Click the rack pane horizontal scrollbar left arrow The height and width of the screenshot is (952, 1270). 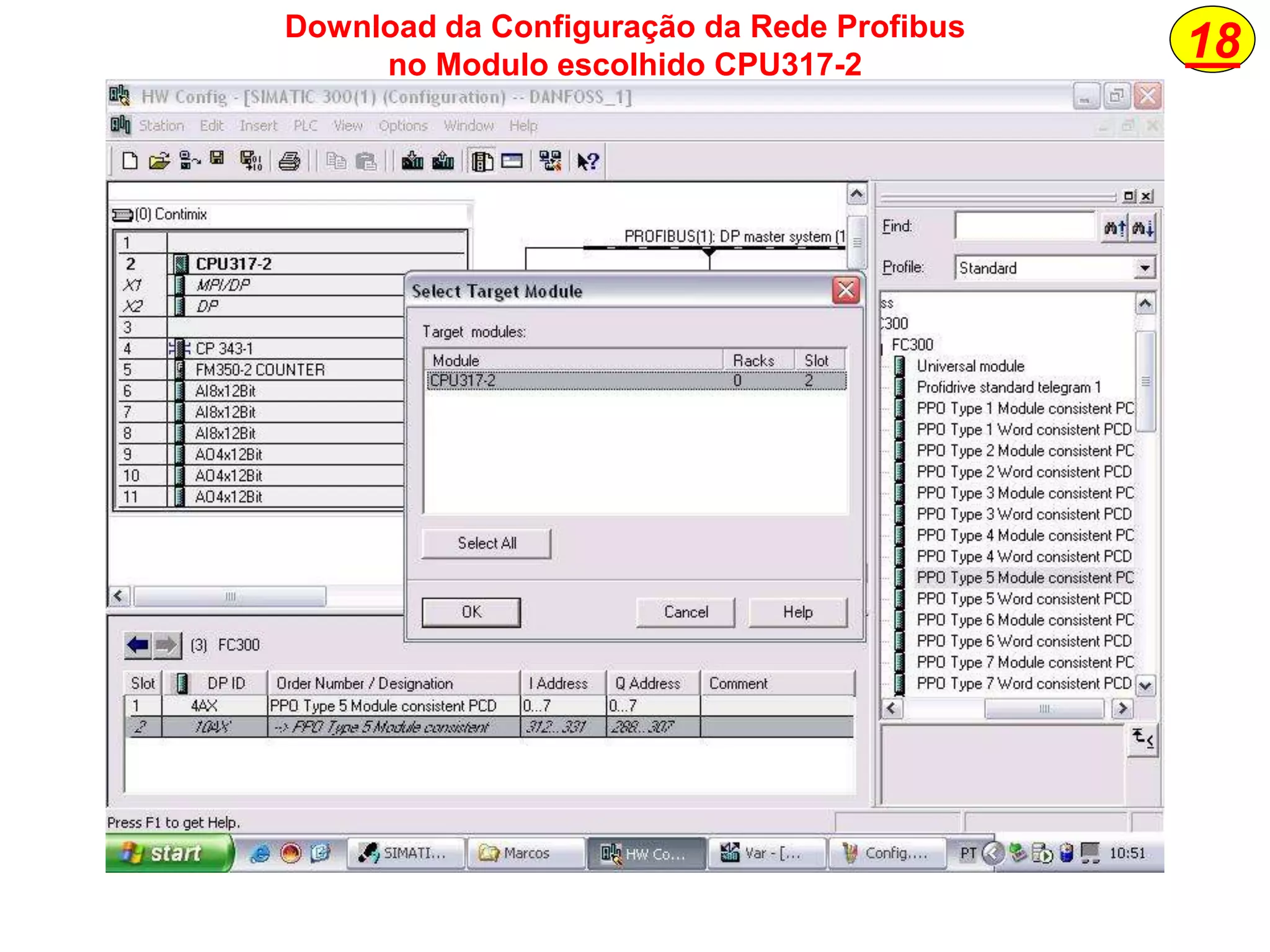pyautogui.click(x=120, y=596)
